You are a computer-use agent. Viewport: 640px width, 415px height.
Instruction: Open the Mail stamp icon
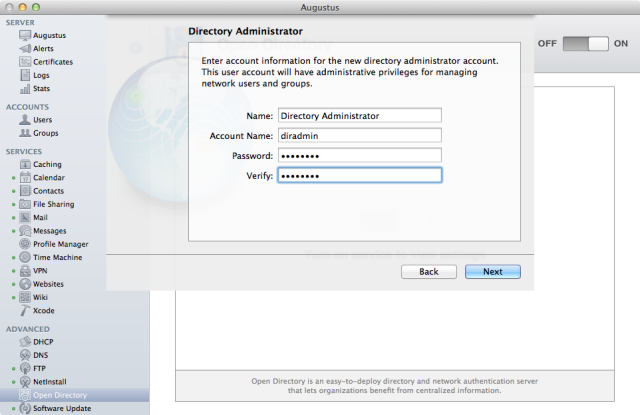(25, 217)
